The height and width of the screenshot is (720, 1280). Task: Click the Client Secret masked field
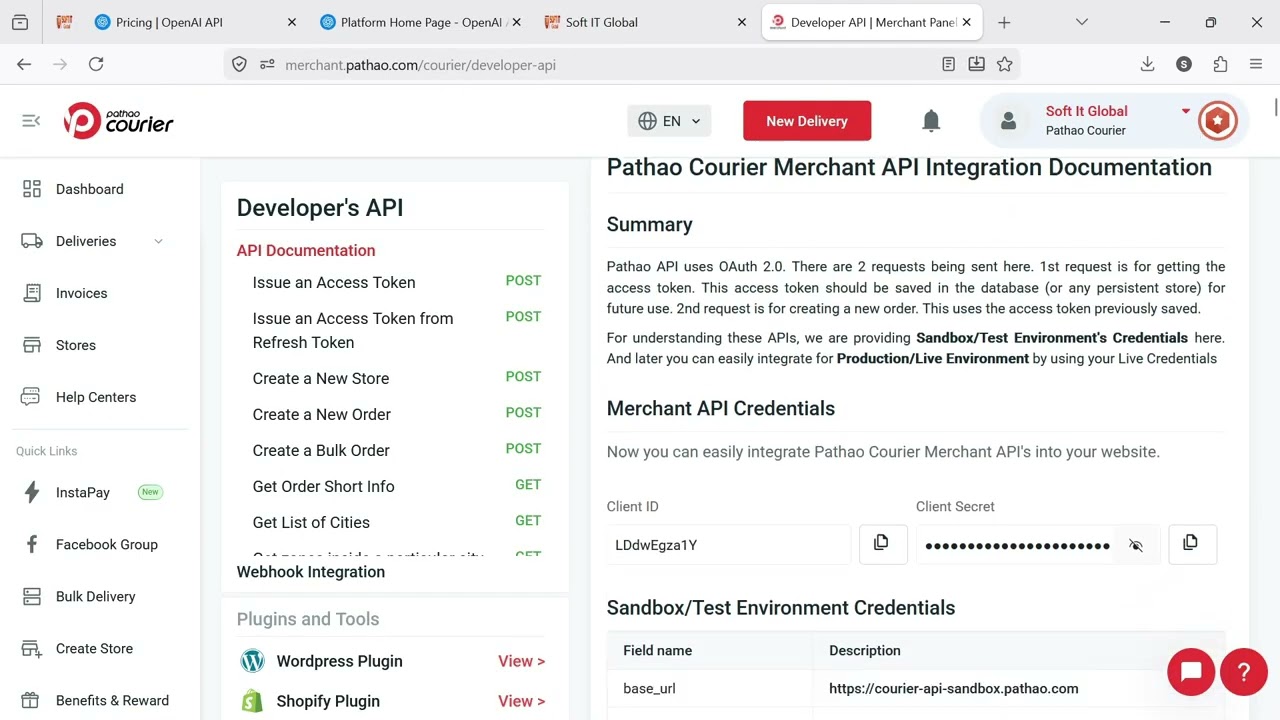(x=1016, y=545)
